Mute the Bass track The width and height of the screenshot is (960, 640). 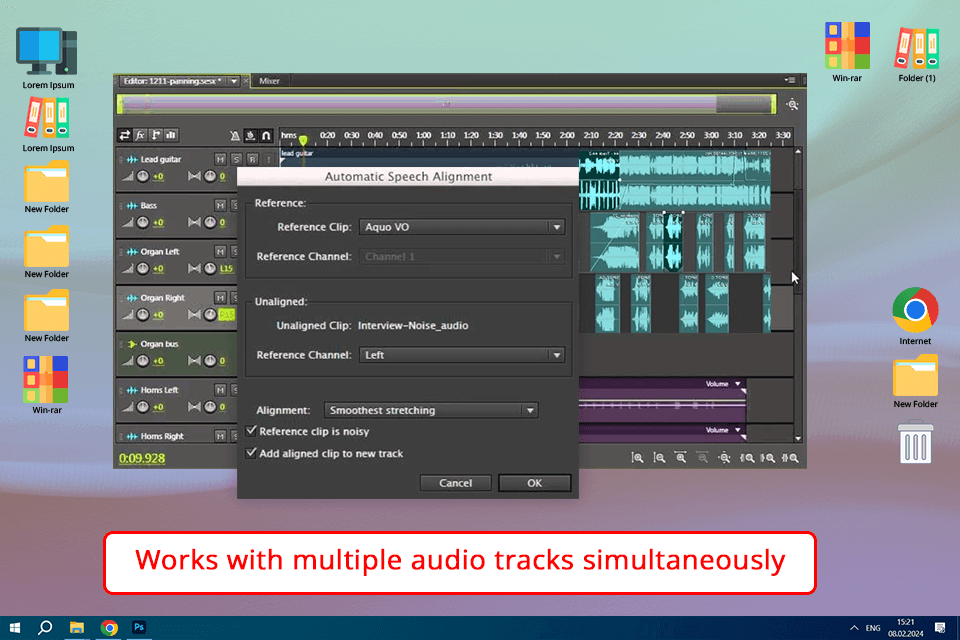(x=220, y=205)
